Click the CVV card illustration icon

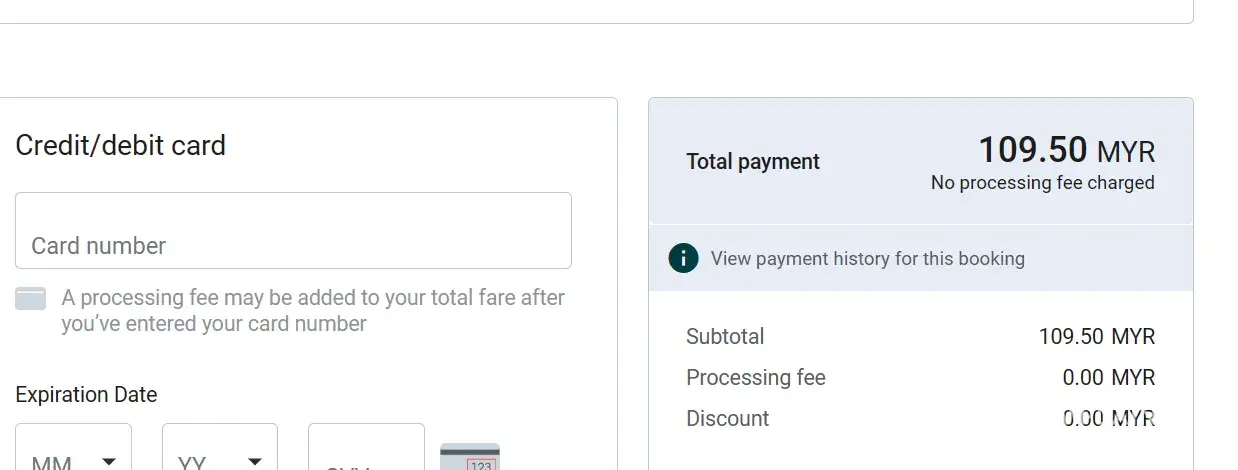pos(470,458)
